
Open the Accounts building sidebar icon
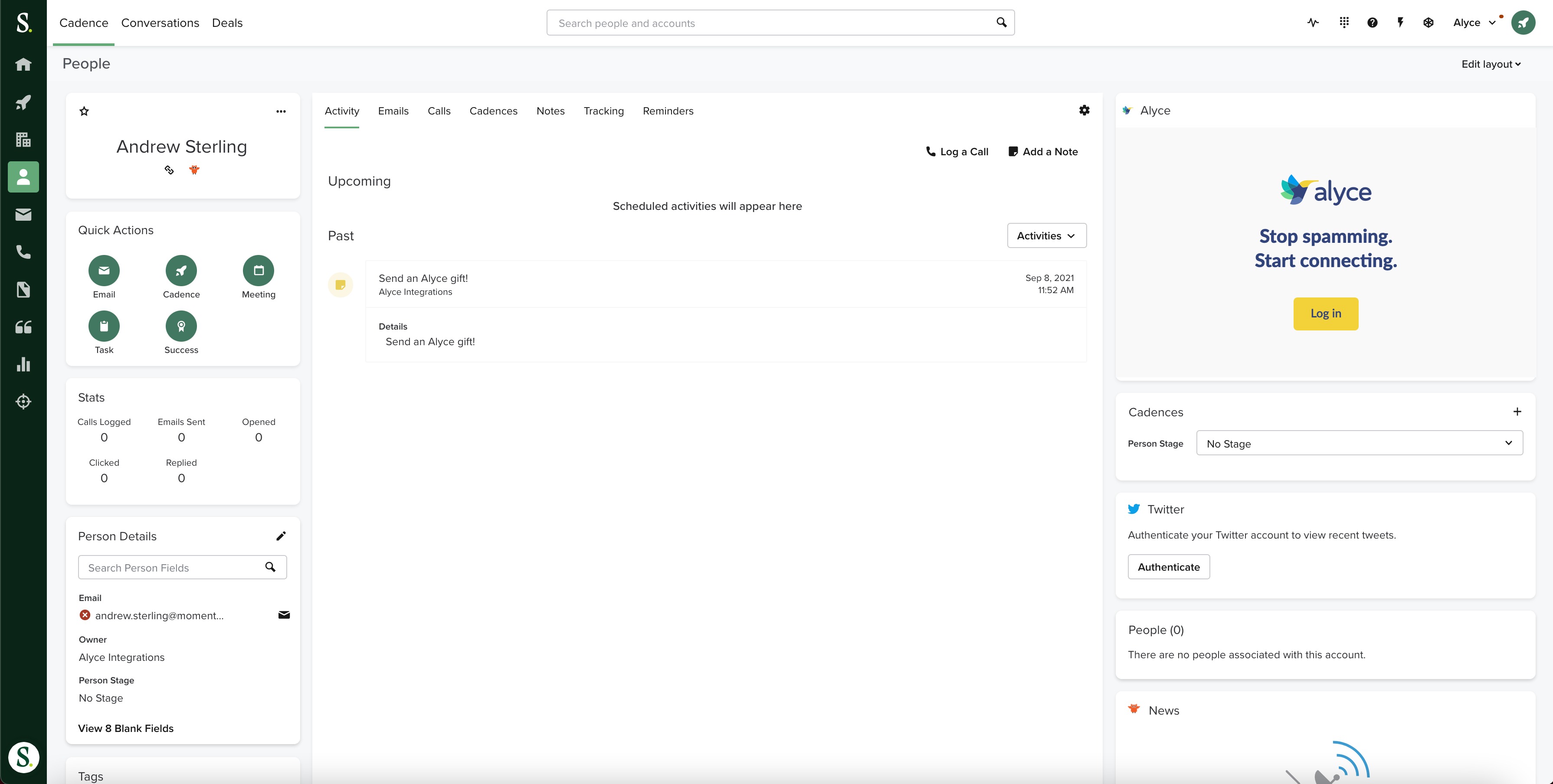(x=23, y=140)
